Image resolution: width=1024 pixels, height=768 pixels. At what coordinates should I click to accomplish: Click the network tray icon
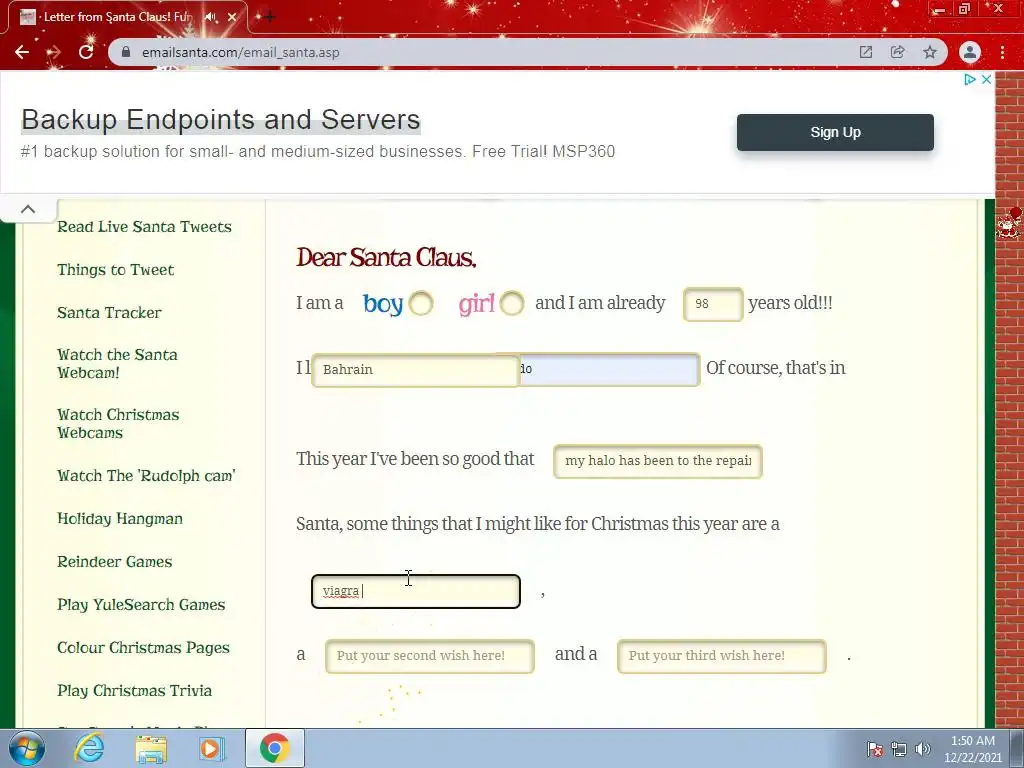[x=899, y=749]
